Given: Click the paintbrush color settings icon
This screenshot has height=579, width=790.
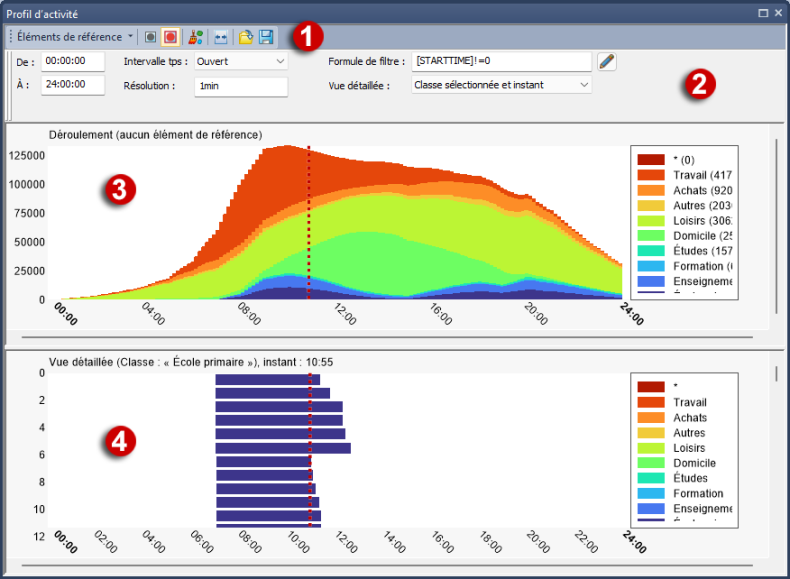Looking at the screenshot, I should click(194, 37).
